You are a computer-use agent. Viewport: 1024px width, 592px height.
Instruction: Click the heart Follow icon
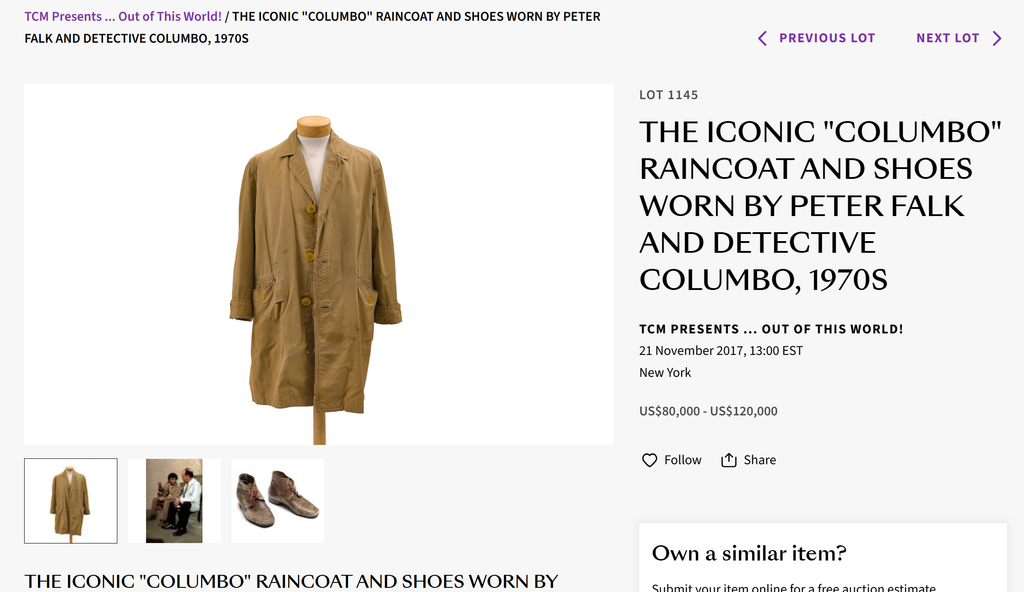[x=649, y=460]
